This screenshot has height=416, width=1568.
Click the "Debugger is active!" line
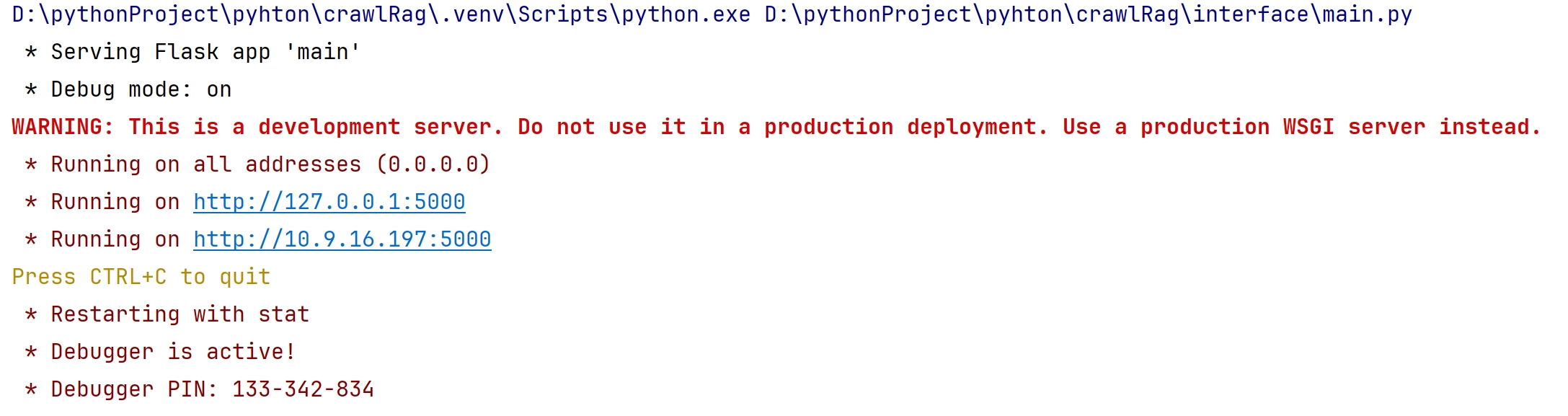tap(173, 352)
